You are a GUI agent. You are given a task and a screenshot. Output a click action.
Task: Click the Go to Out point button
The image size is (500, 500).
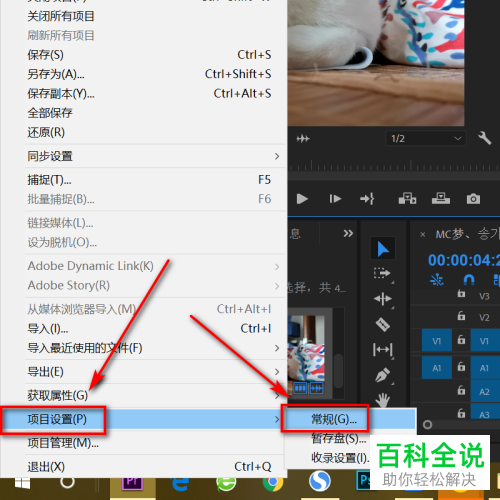click(367, 199)
